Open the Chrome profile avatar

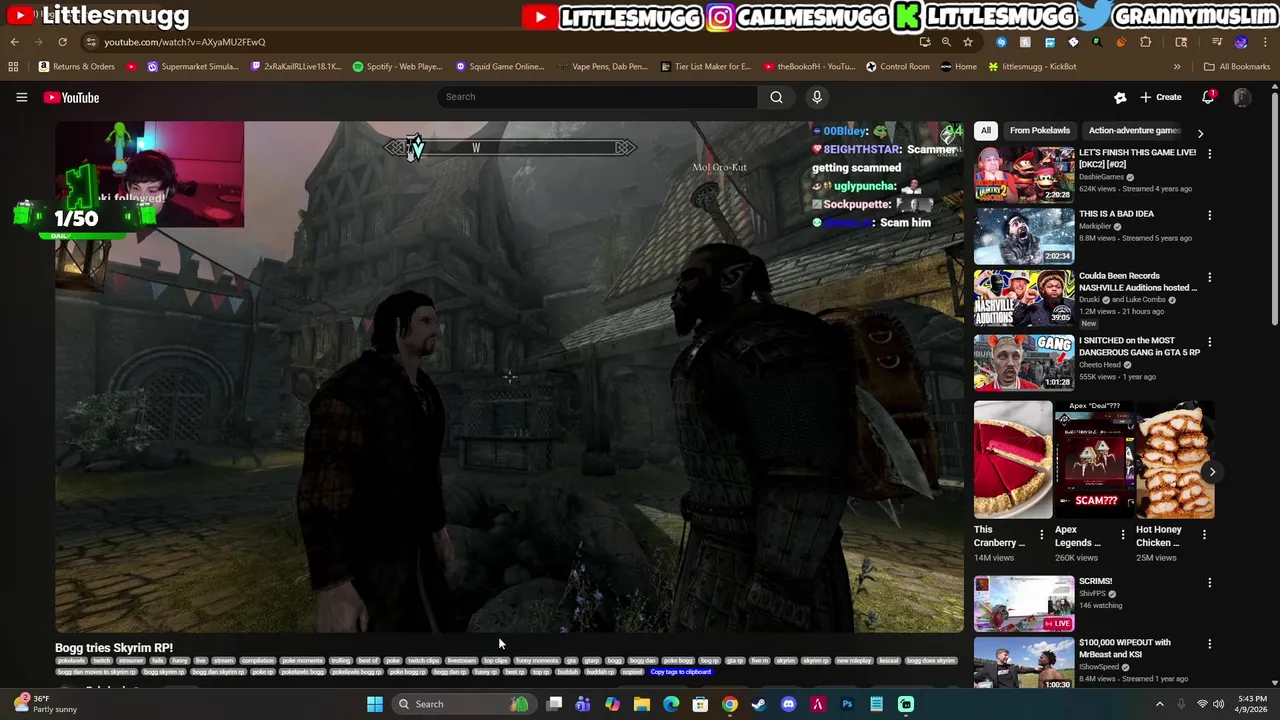1241,42
